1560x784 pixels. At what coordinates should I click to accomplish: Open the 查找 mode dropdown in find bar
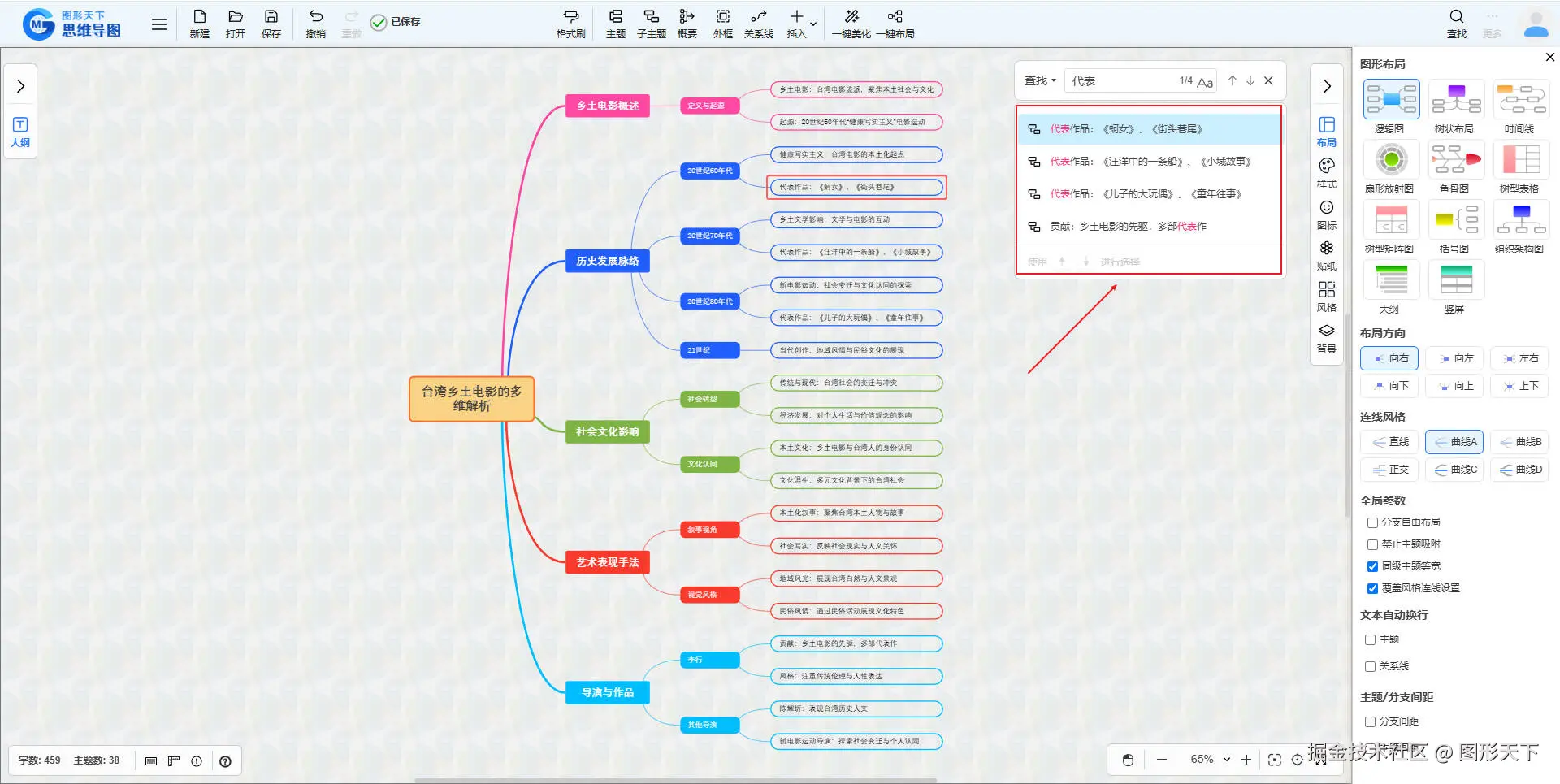[x=1040, y=80]
